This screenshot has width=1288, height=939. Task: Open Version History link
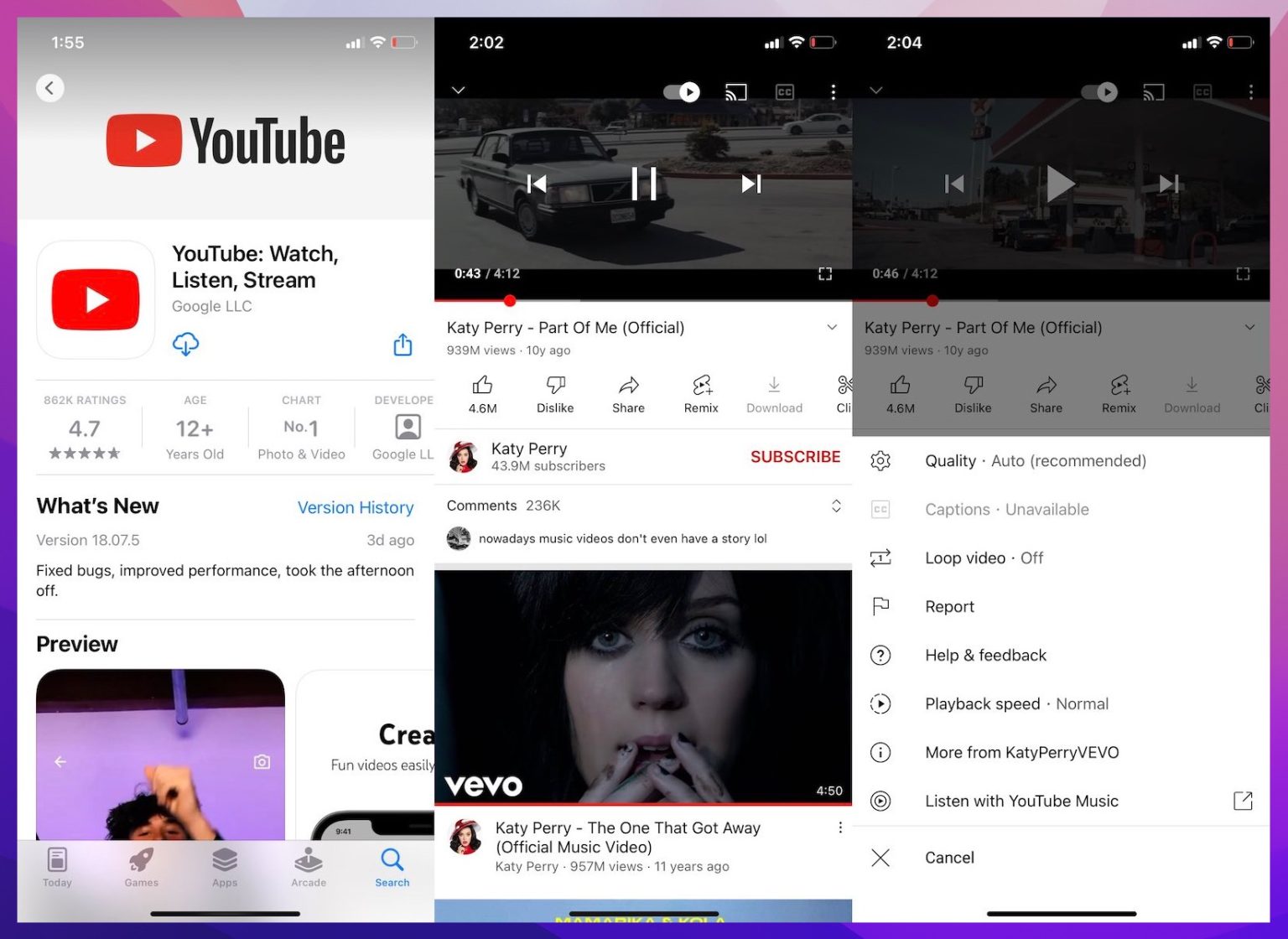(x=356, y=507)
